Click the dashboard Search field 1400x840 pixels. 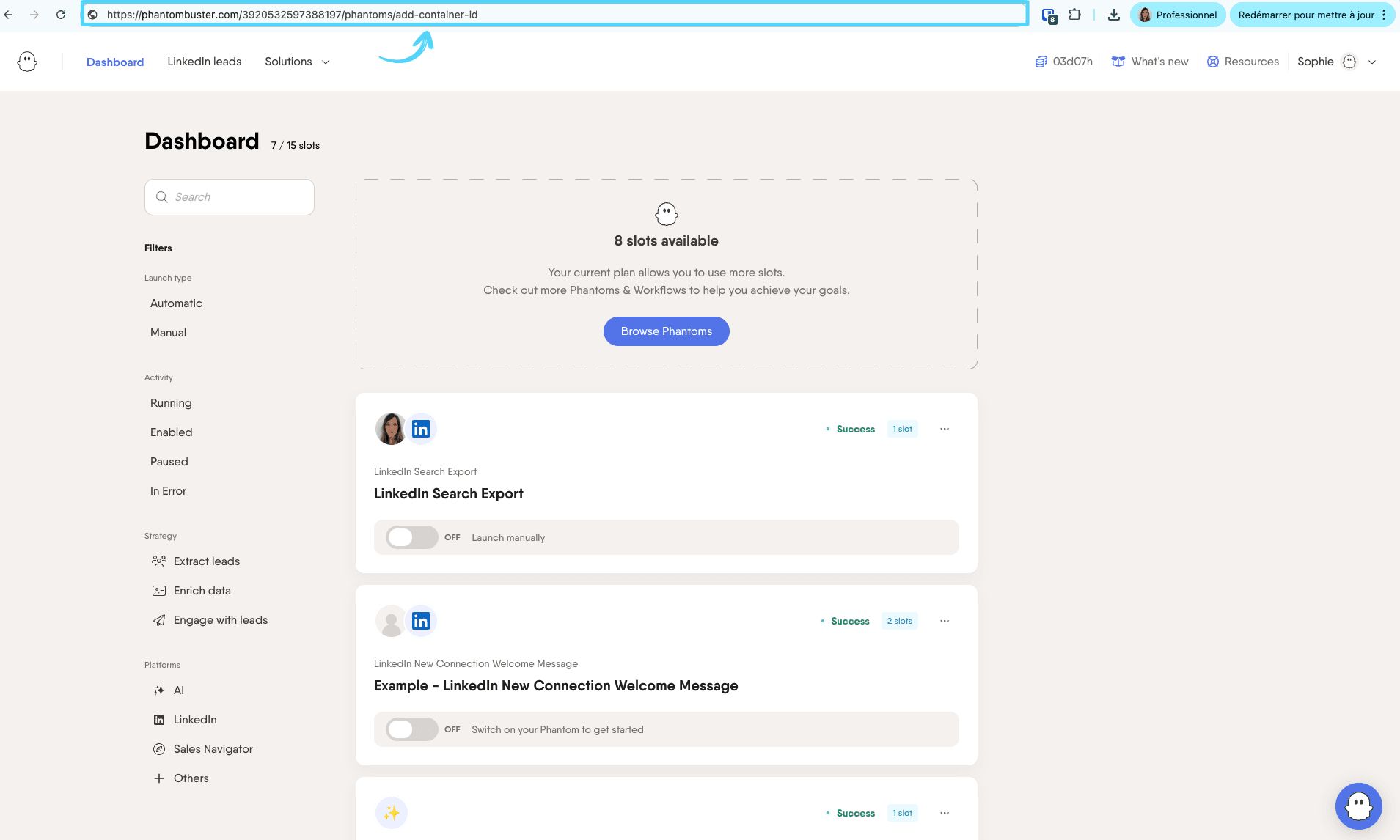(x=230, y=197)
